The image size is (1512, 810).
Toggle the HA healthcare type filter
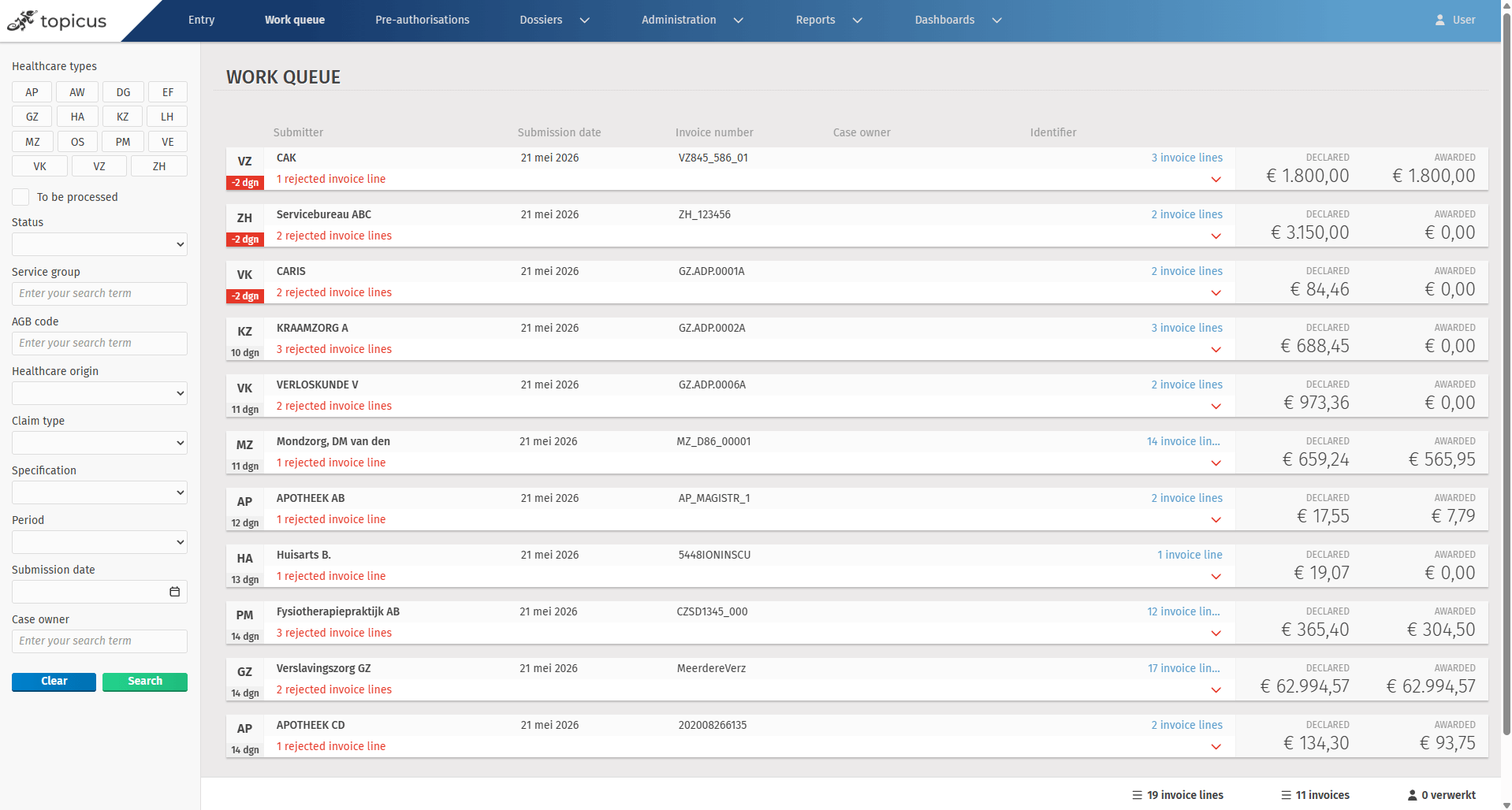(77, 117)
